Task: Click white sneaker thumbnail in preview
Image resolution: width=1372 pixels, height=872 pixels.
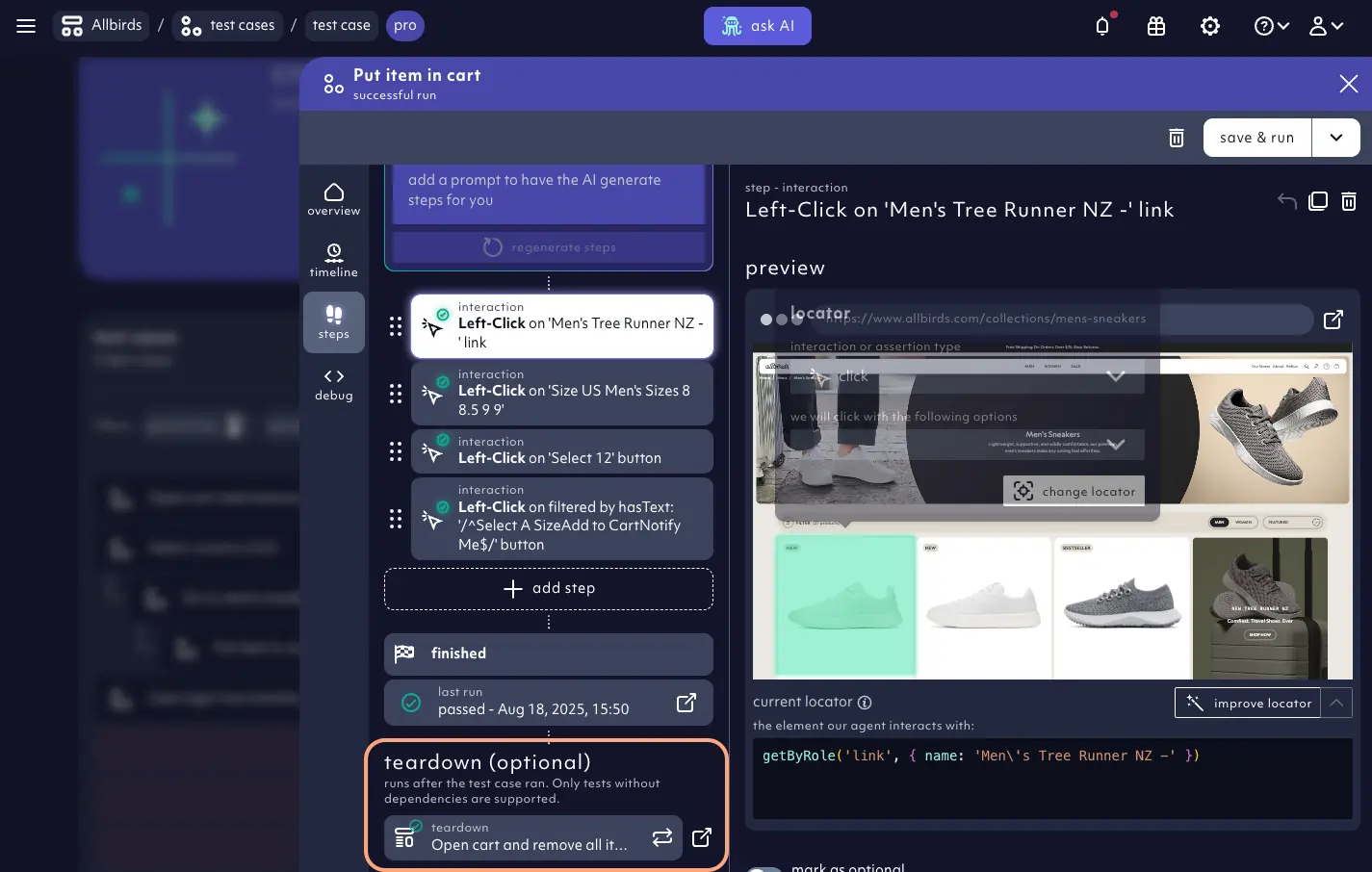Action: (983, 608)
